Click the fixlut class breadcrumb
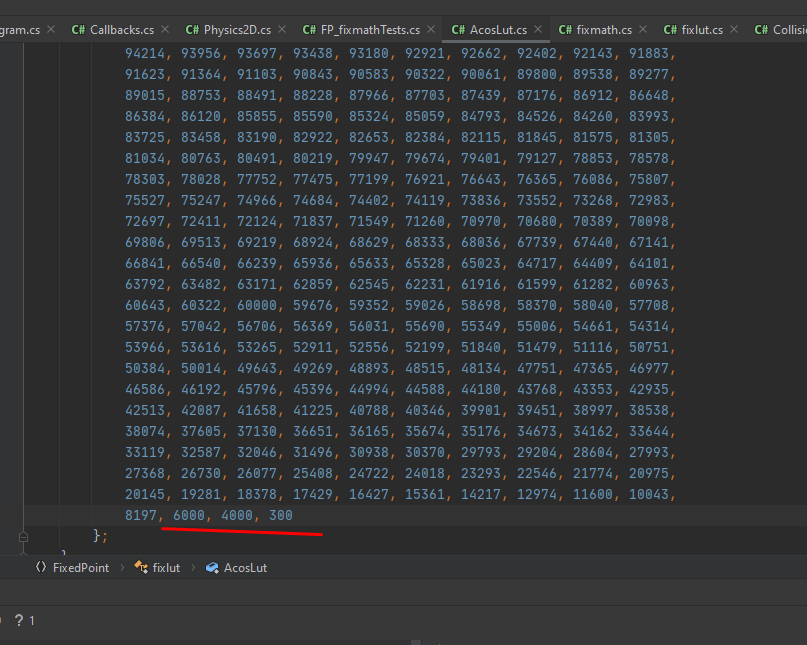 (x=166, y=568)
